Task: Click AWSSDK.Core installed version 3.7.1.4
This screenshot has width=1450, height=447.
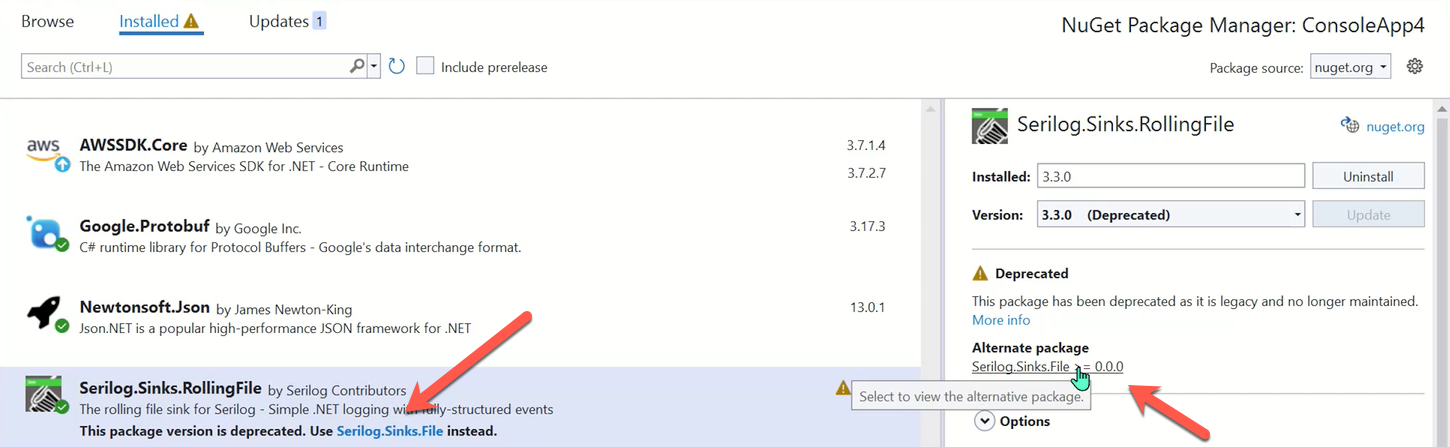Action: 866,145
